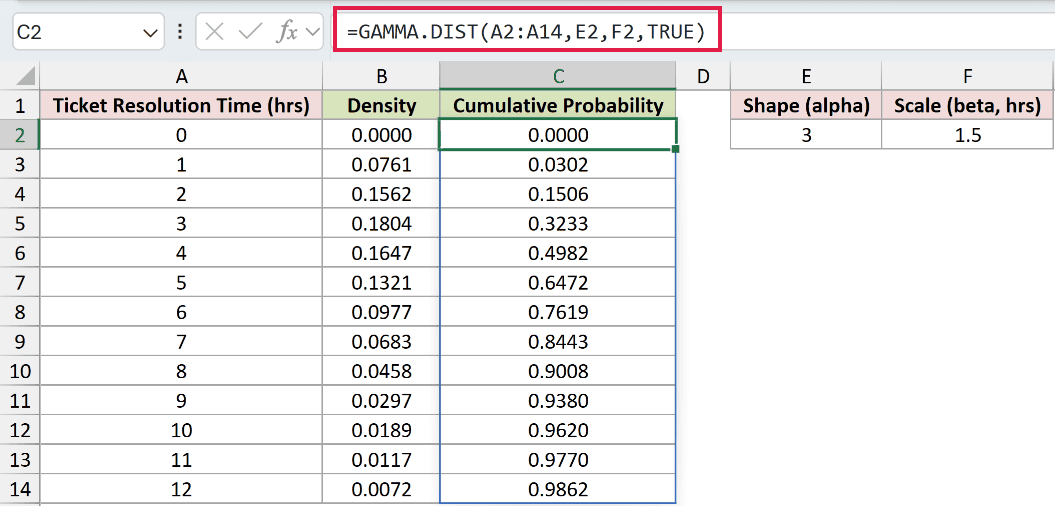This screenshot has height=506, width=1055.
Task: Select cell C9 with probability 0.8443
Action: coord(558,342)
